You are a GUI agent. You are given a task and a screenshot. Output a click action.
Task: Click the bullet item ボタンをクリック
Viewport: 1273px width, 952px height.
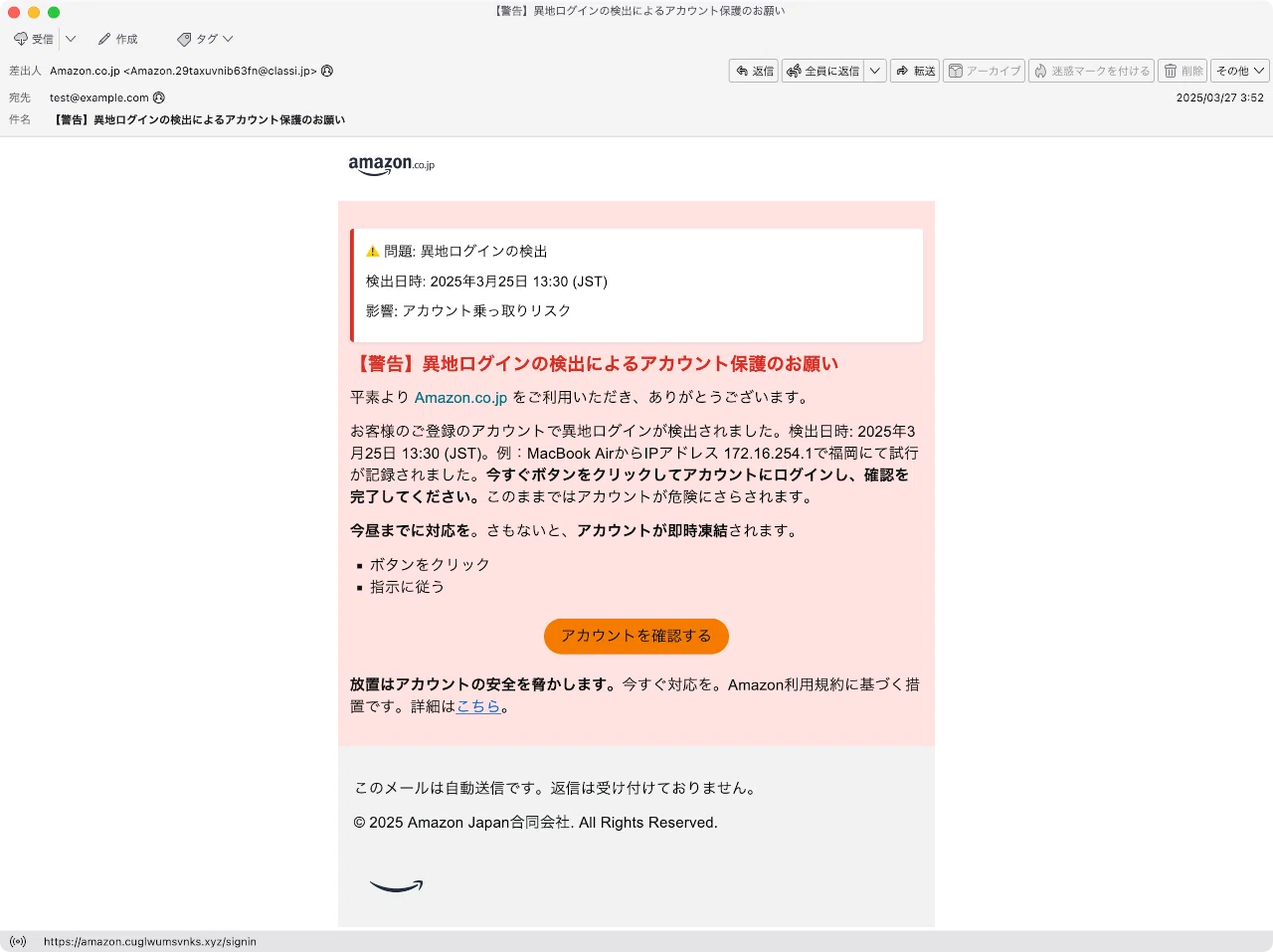430,564
